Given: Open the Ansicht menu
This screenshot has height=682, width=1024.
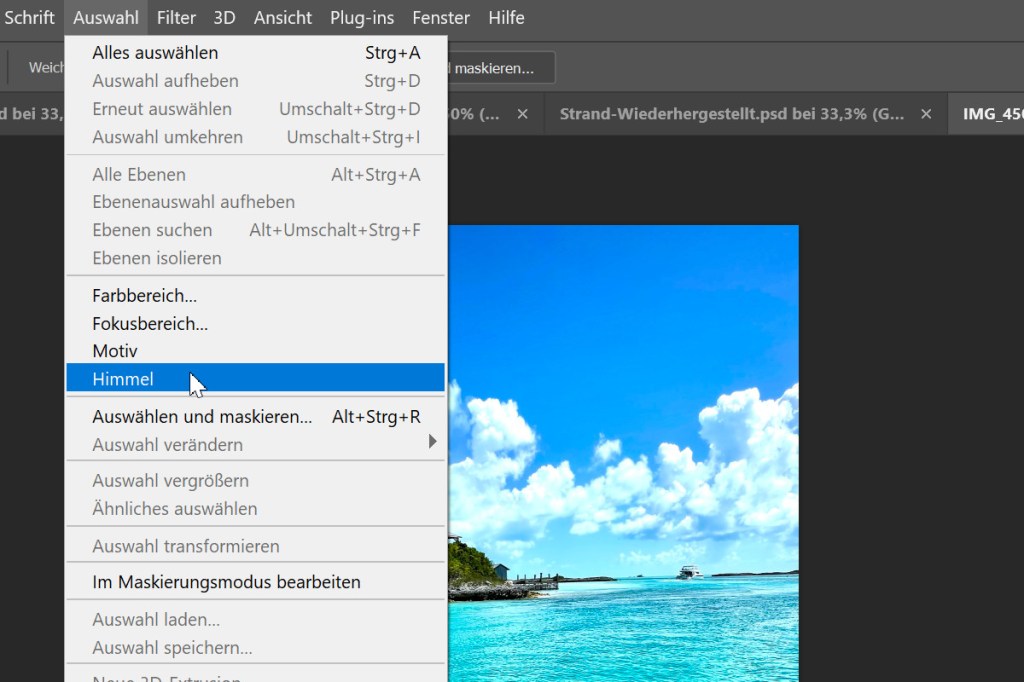Looking at the screenshot, I should tap(283, 18).
